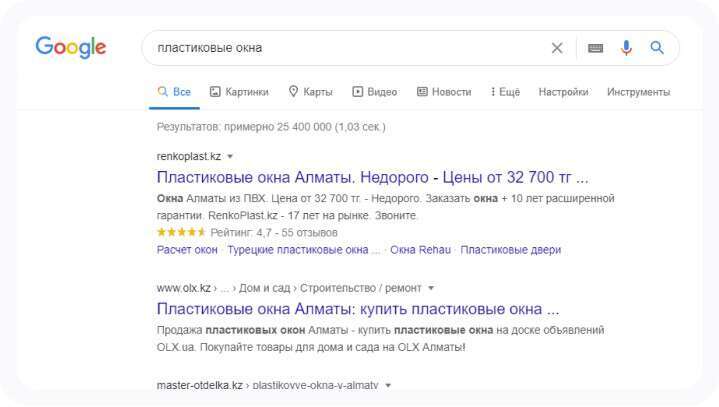
Task: Click the Новости newspaper icon
Action: (x=422, y=92)
